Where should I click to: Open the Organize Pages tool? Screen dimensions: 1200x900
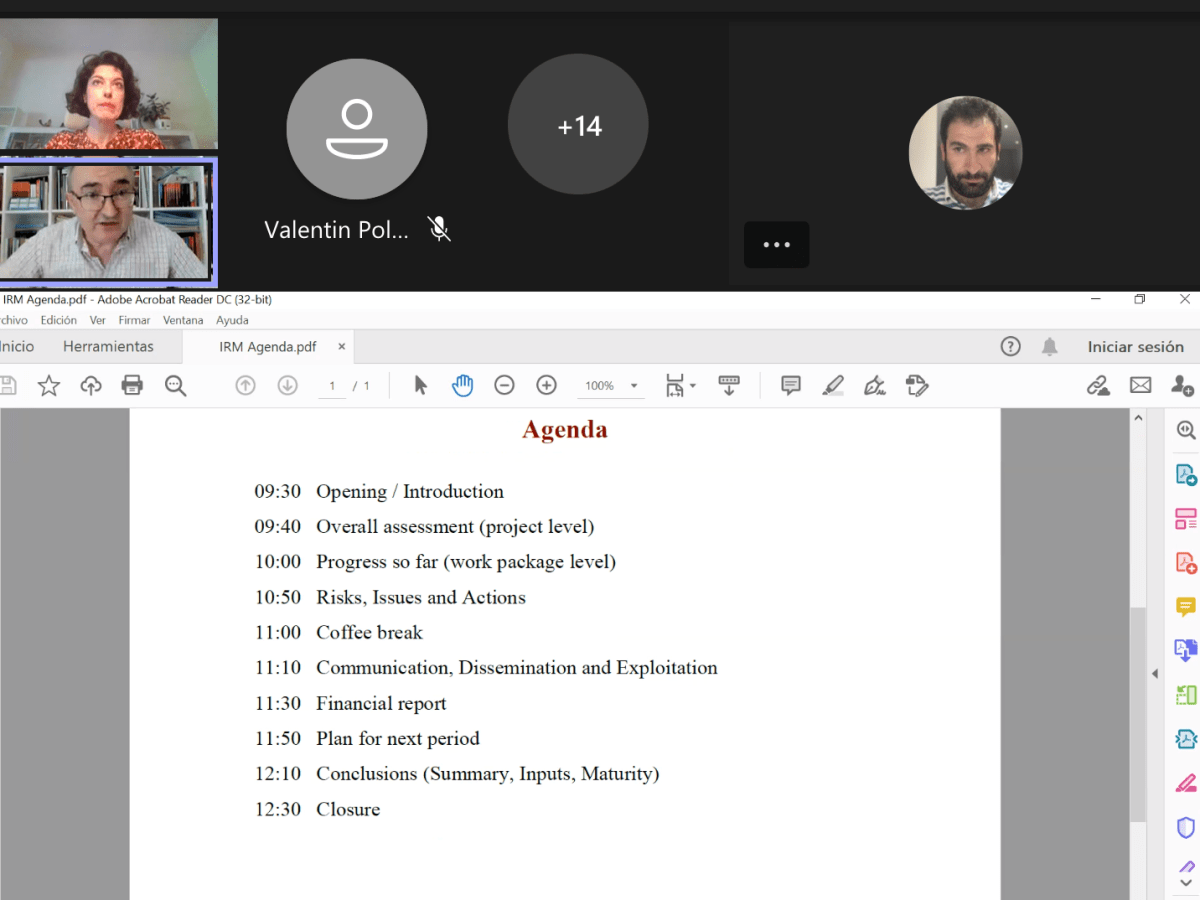click(x=1185, y=519)
